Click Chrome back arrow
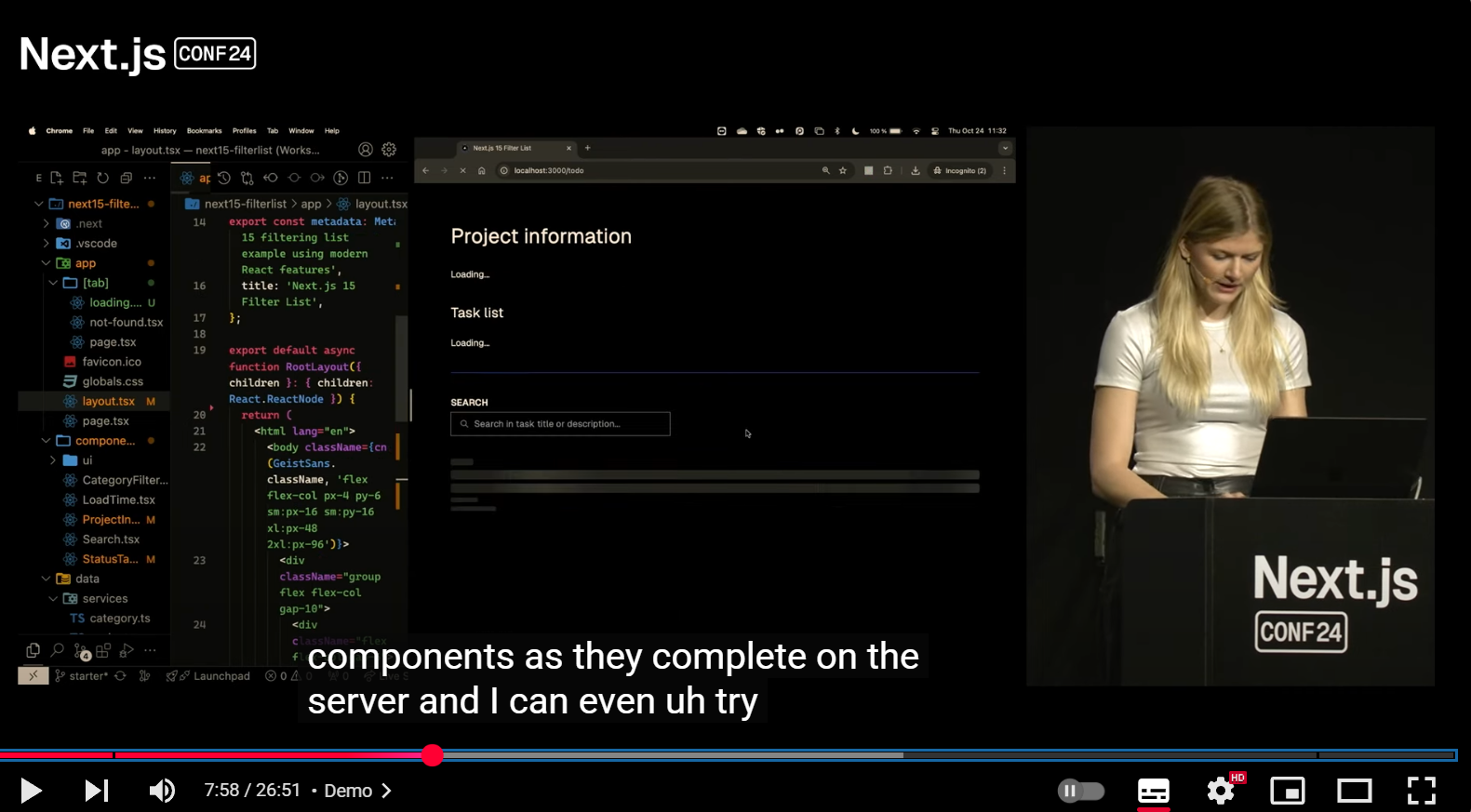 426,171
